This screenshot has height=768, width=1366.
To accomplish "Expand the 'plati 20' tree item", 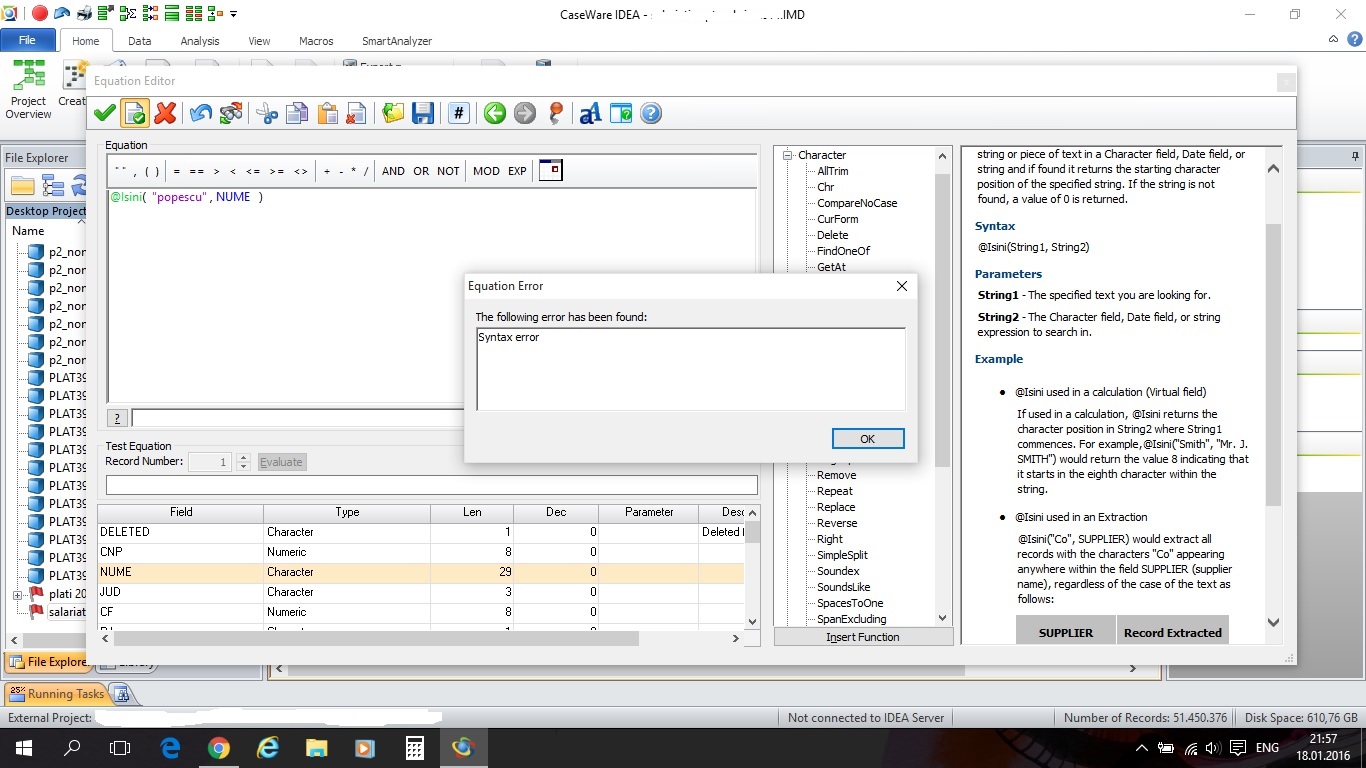I will point(17,594).
